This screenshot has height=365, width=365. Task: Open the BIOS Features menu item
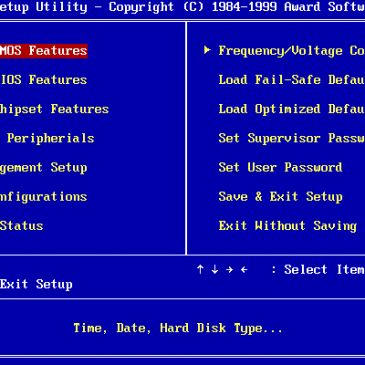point(44,80)
